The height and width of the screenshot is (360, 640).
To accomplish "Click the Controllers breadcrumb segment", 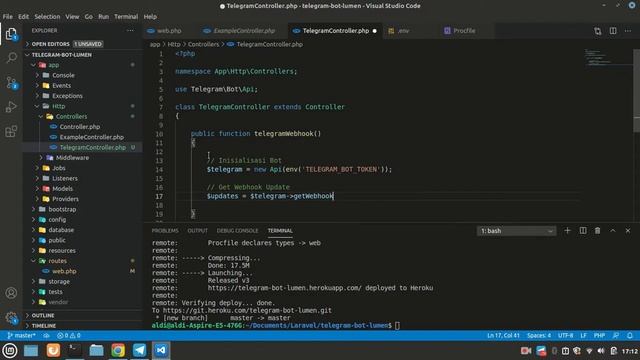I will tap(203, 44).
